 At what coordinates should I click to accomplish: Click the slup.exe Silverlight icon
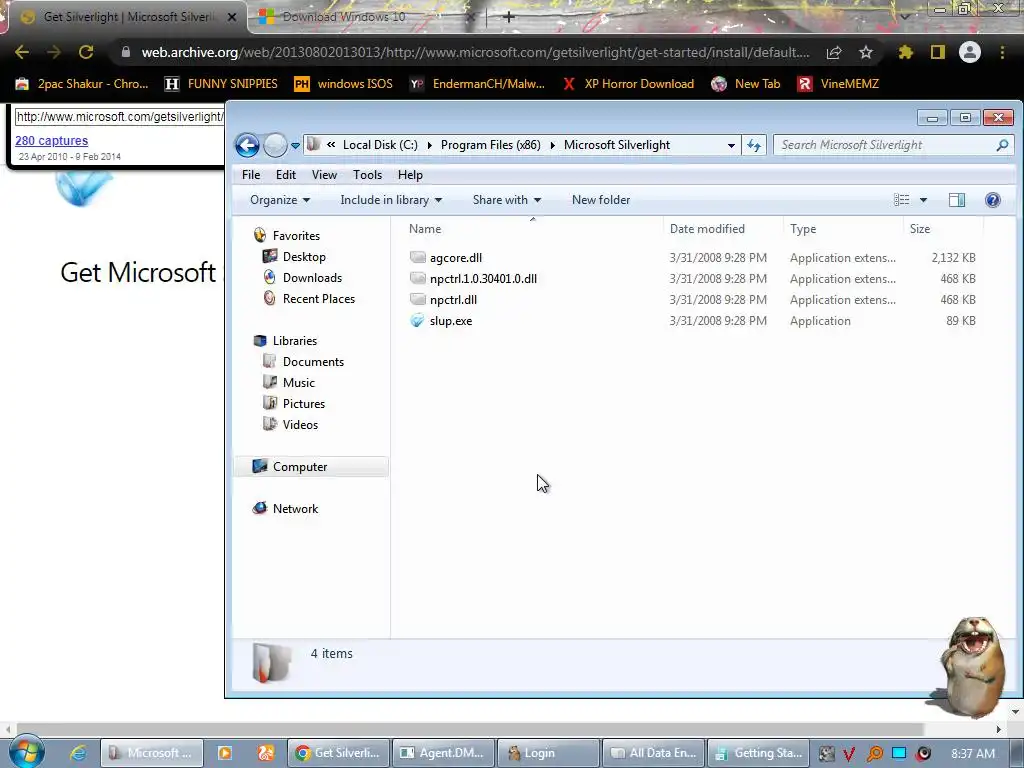pos(417,321)
